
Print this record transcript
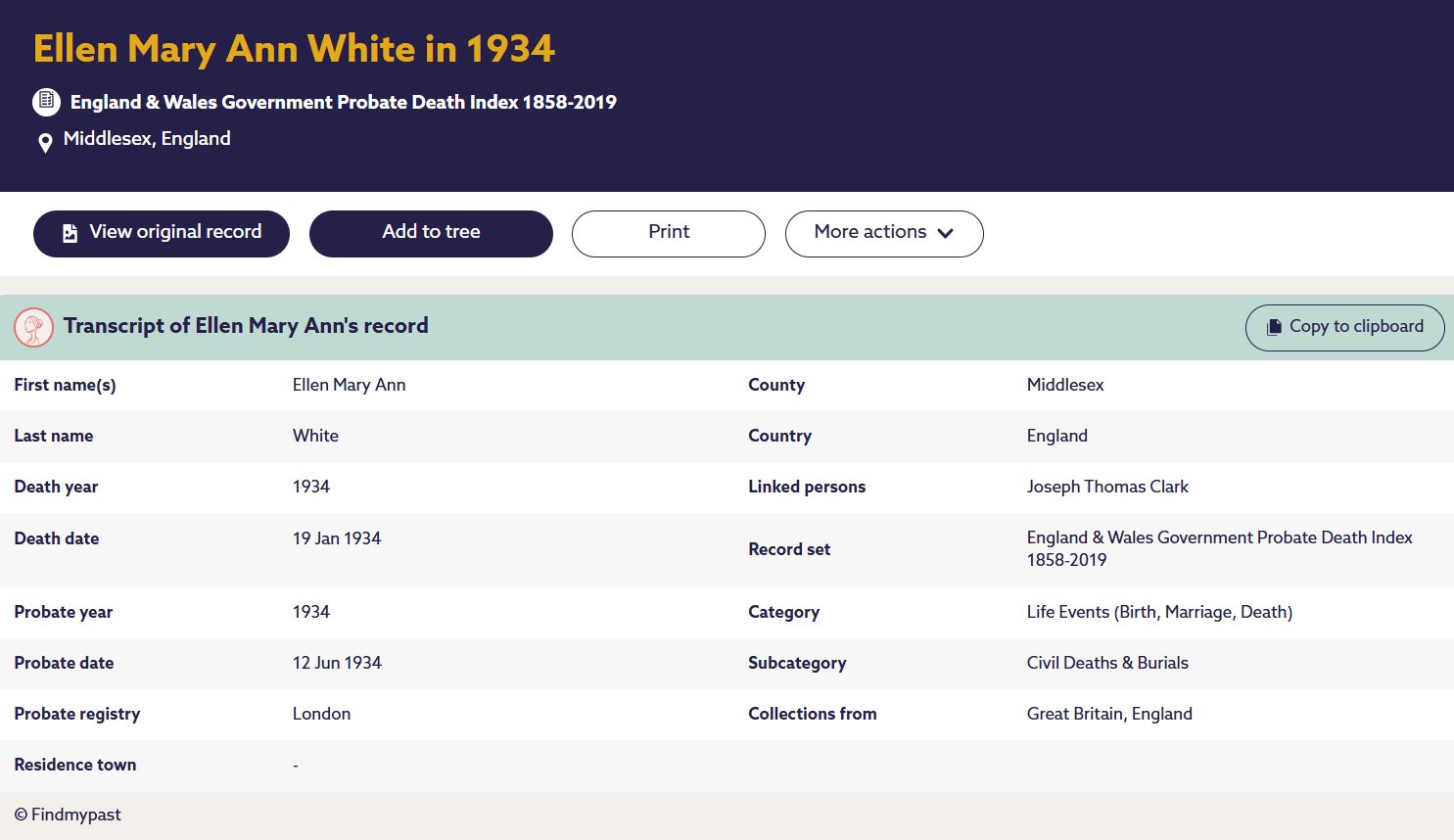[668, 233]
